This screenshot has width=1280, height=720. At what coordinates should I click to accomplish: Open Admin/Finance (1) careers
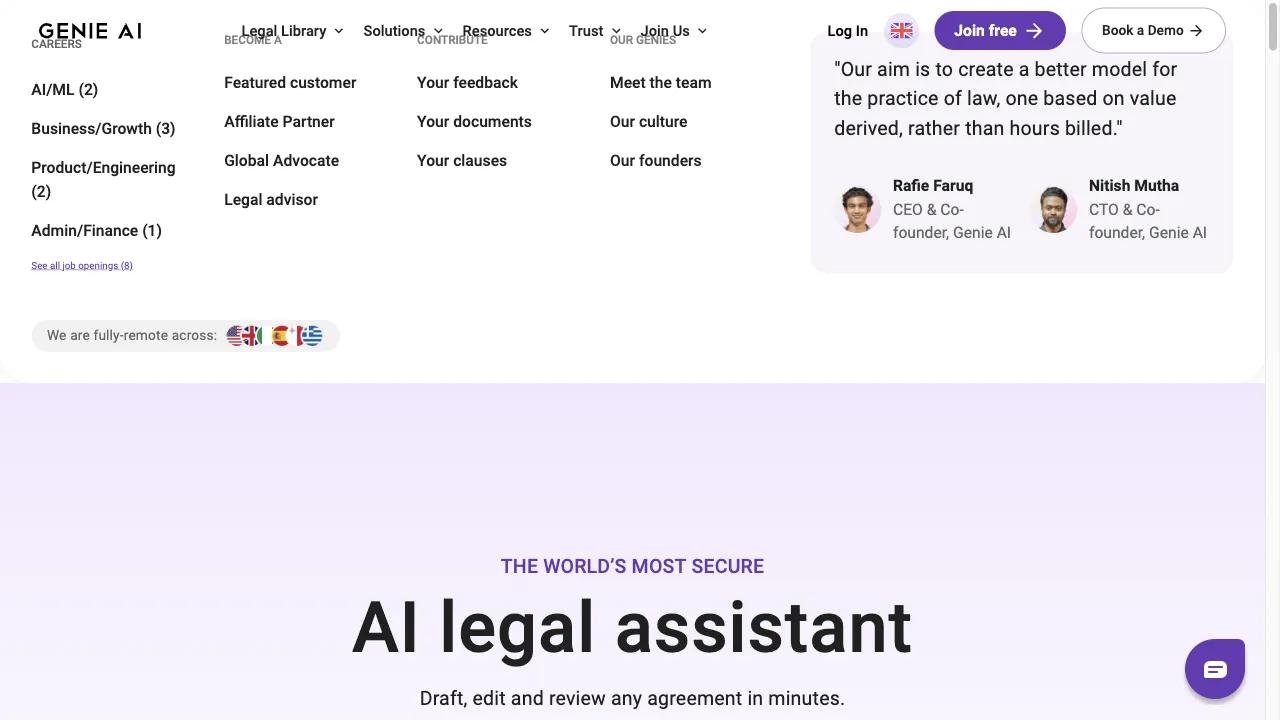coord(96,231)
